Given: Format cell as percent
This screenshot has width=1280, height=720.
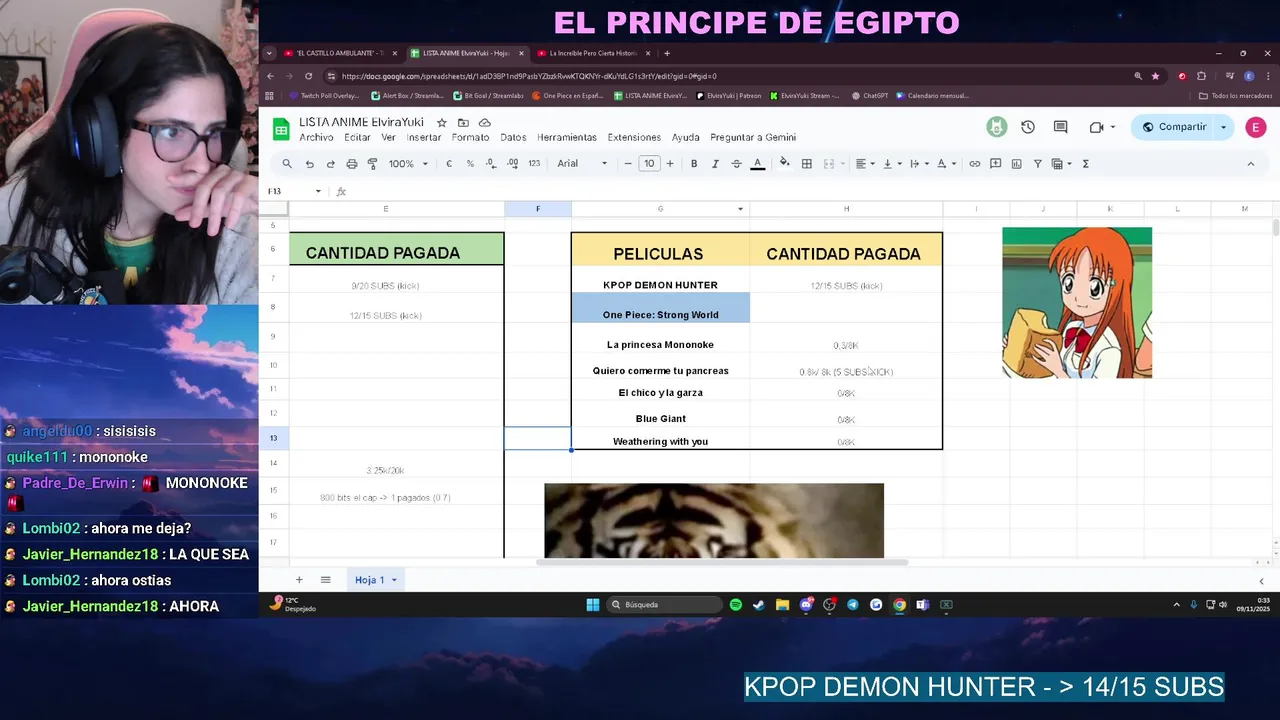Looking at the screenshot, I should pos(470,164).
